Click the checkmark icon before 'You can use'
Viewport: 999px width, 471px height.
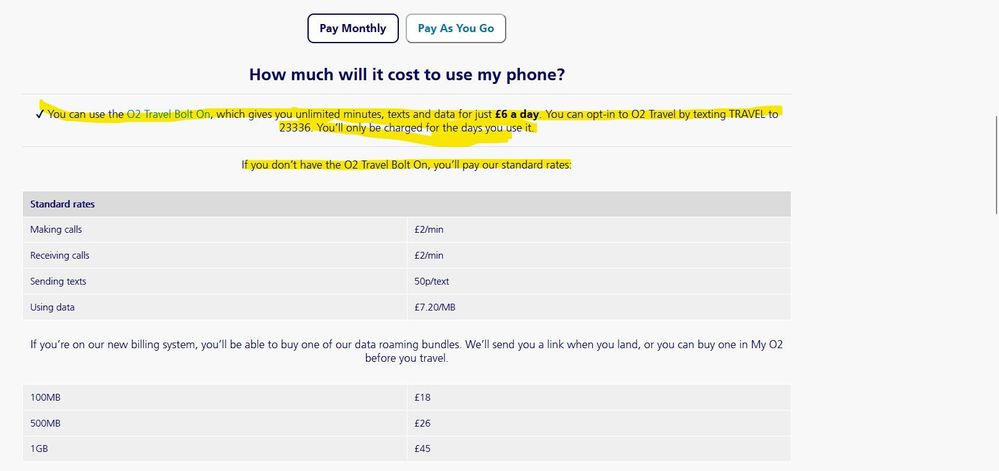(x=38, y=115)
